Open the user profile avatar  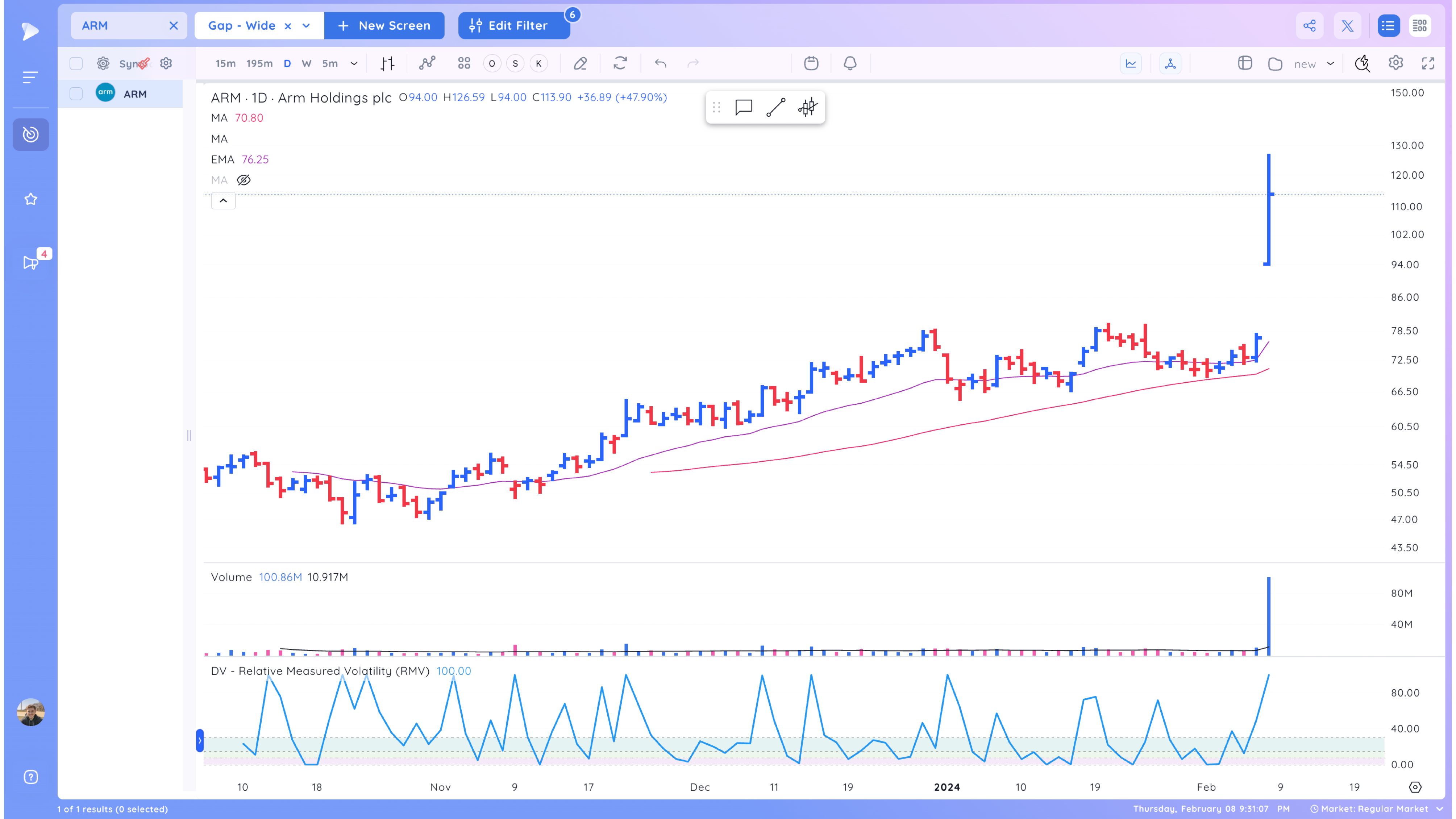[30, 712]
